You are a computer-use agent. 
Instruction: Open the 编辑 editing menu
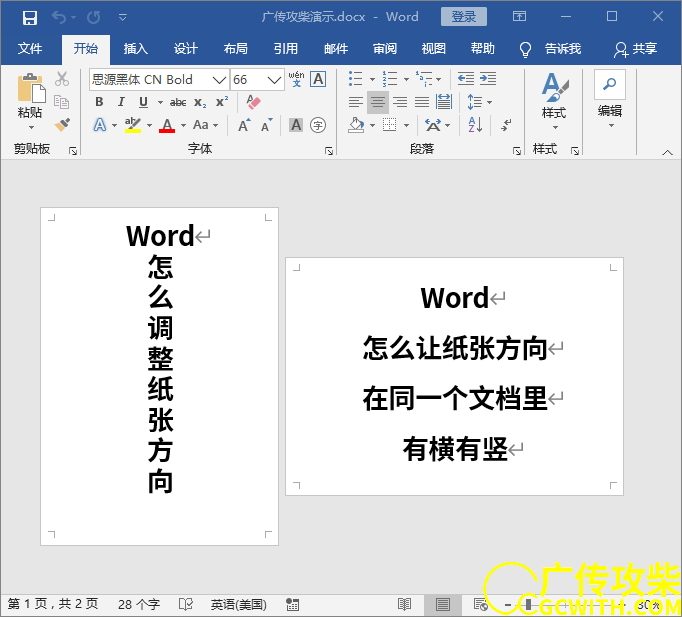610,100
